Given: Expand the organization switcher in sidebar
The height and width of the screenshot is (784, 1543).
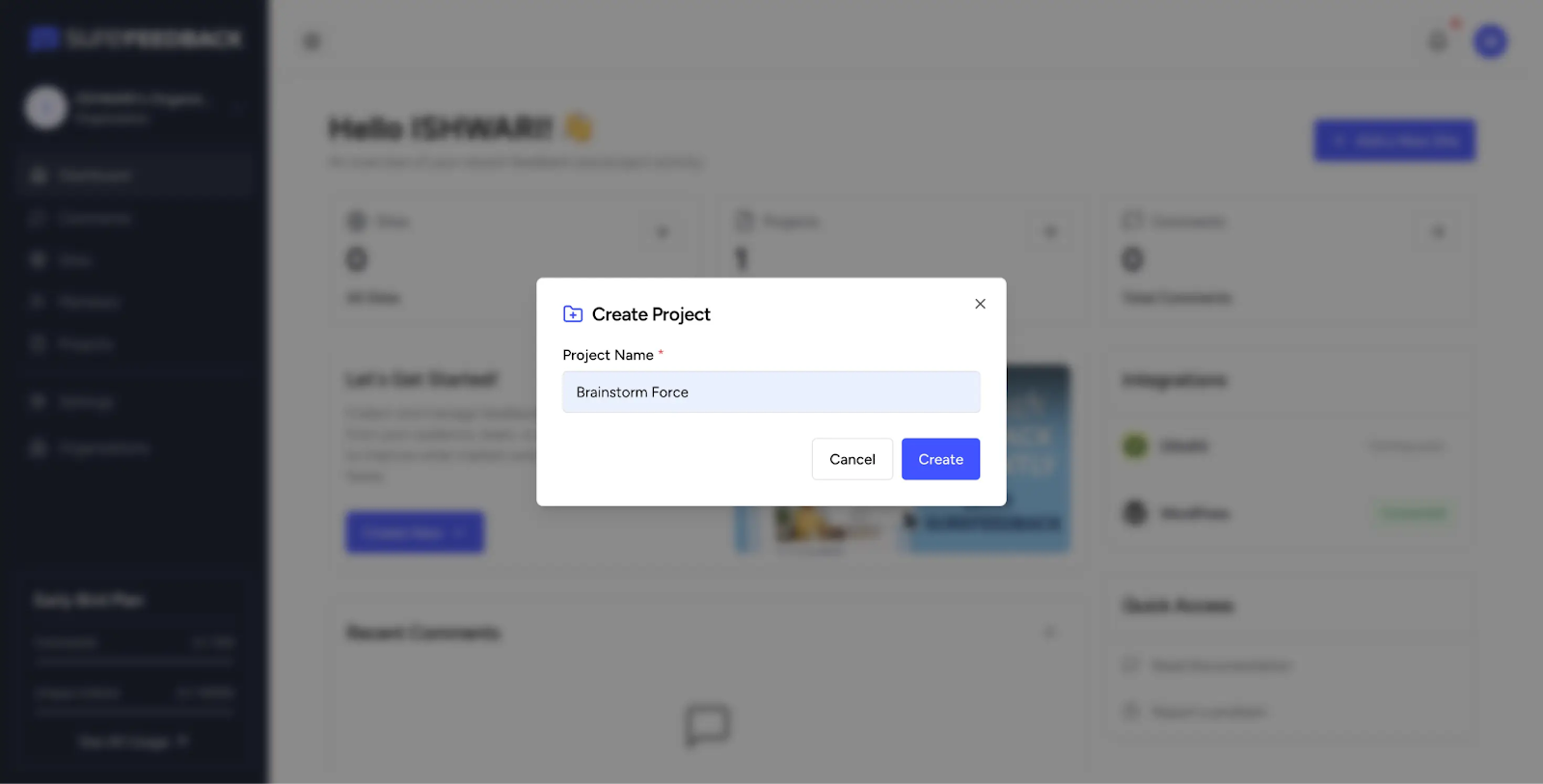Looking at the screenshot, I should click(236, 107).
